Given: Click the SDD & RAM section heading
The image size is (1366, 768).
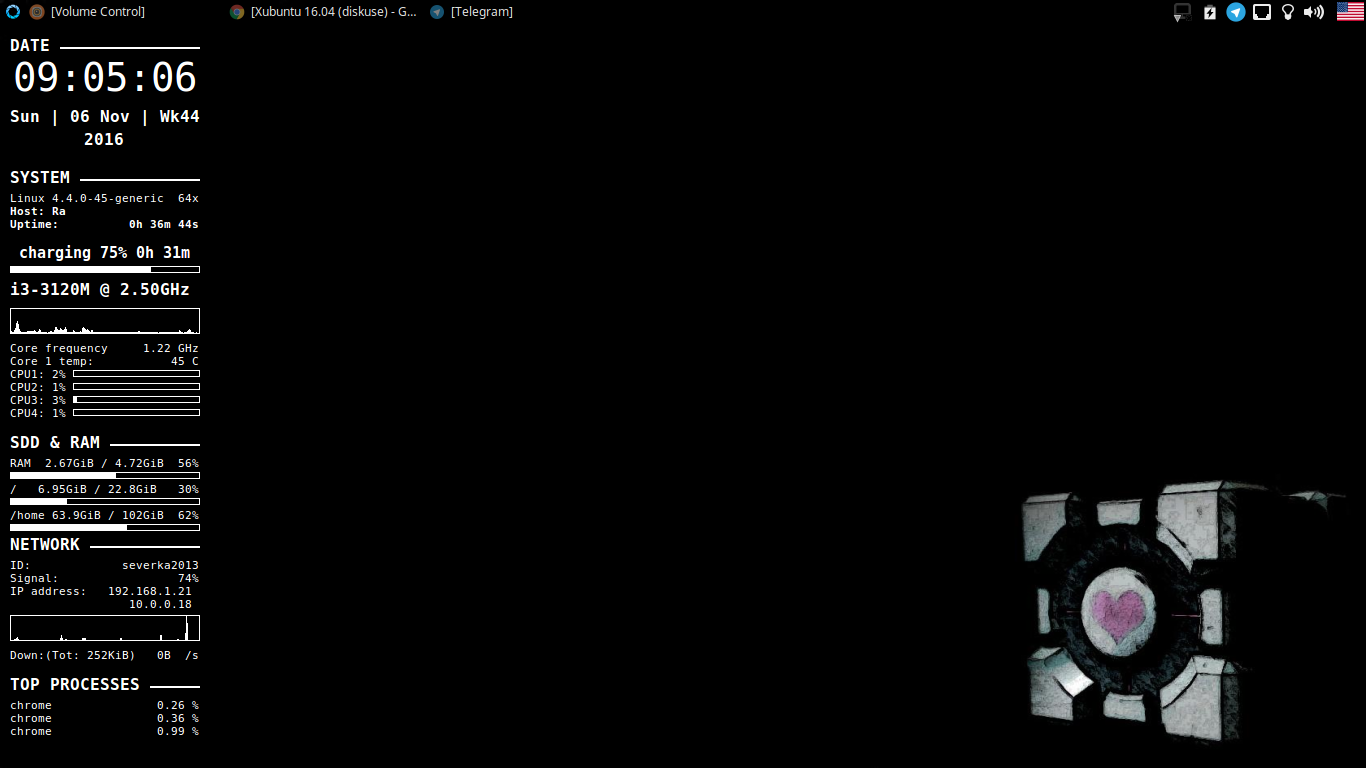Looking at the screenshot, I should tap(55, 443).
